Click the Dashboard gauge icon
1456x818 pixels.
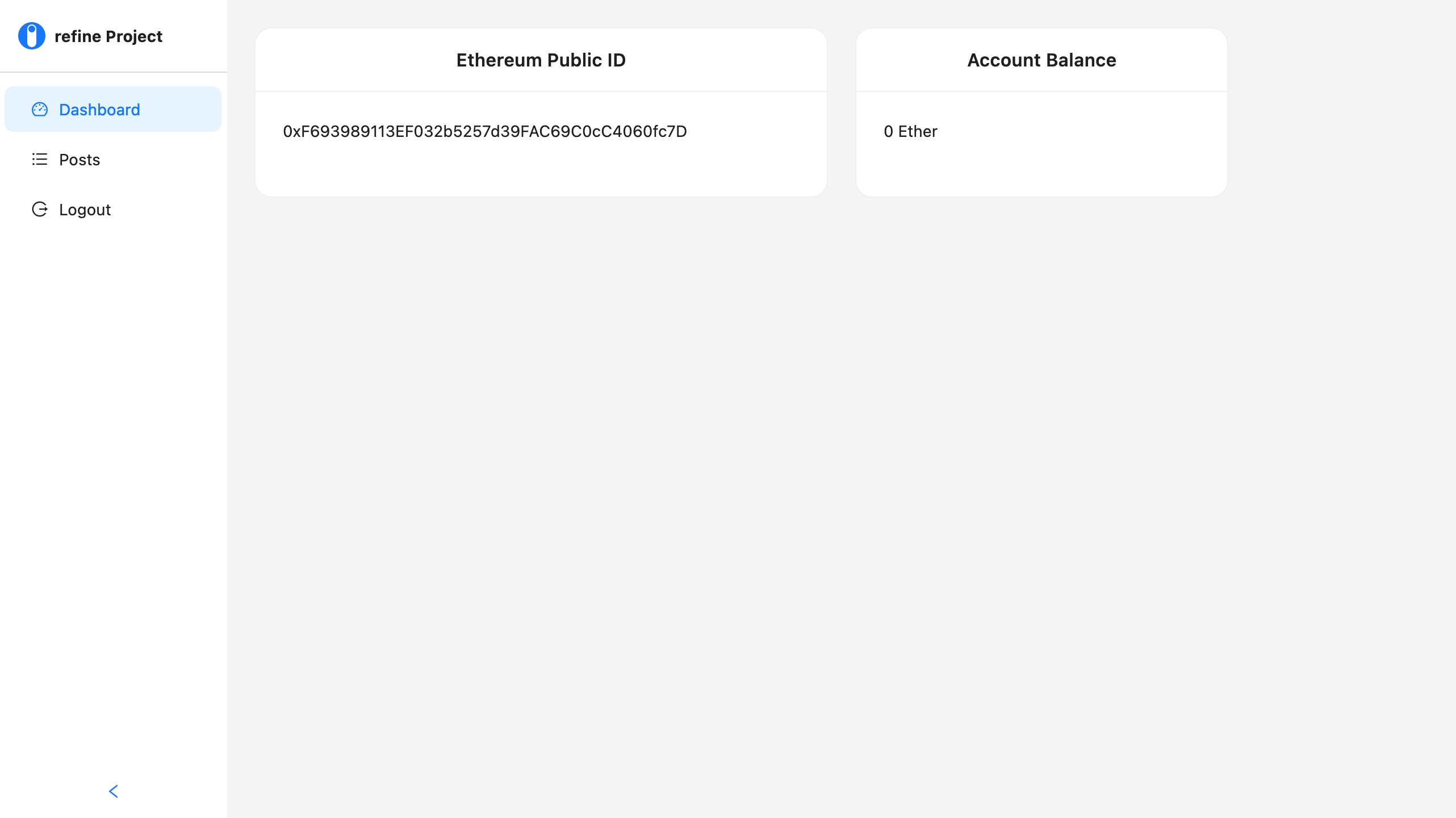pos(40,110)
